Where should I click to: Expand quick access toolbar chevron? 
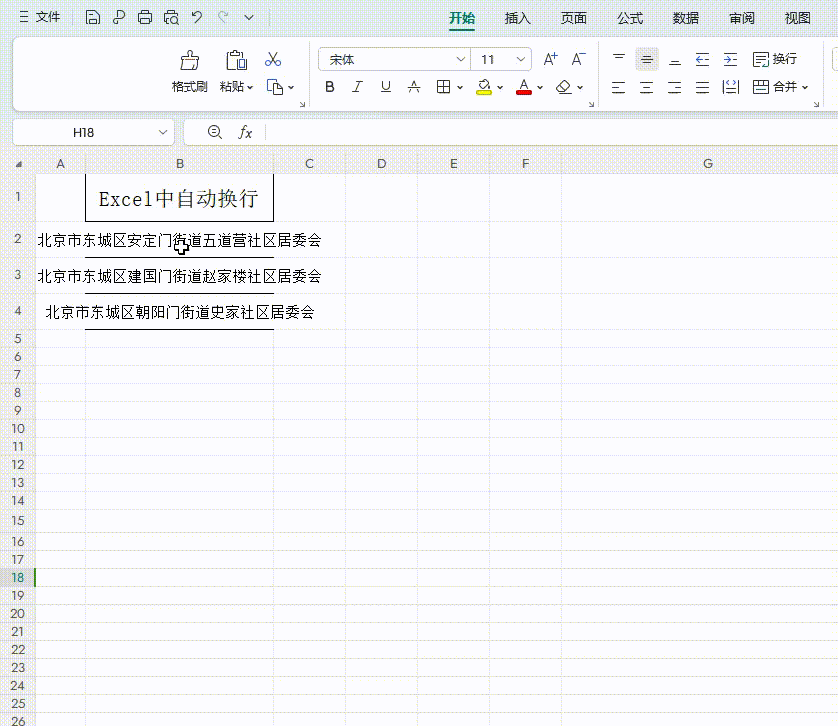coord(249,18)
